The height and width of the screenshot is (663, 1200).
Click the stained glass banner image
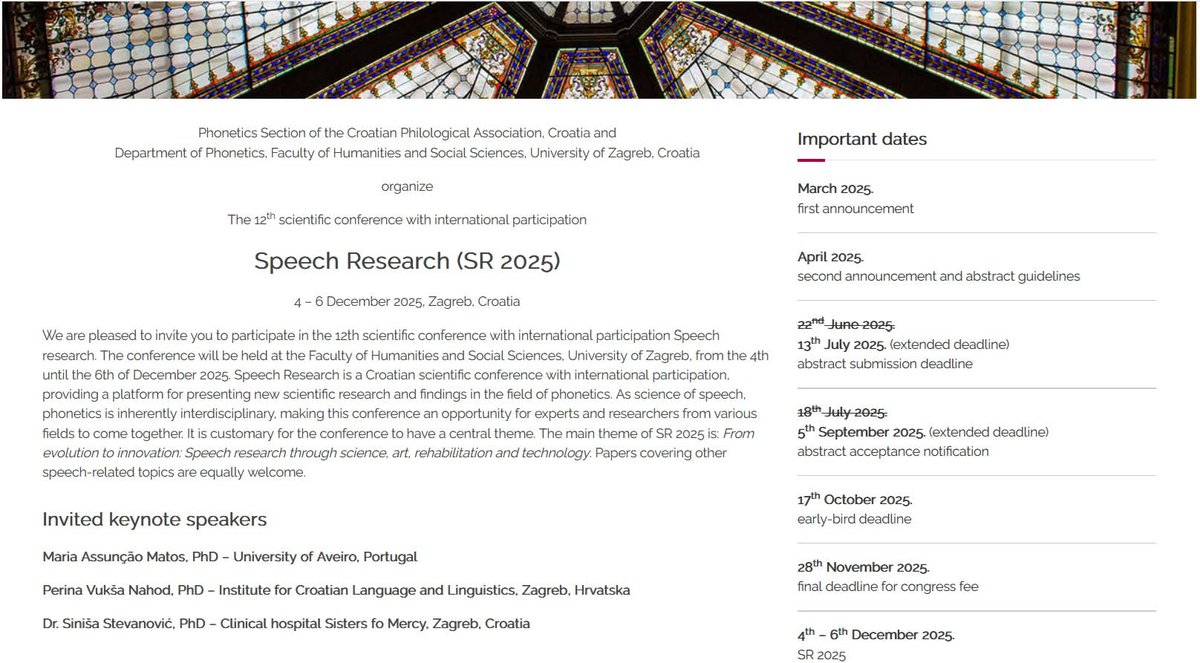600,49
